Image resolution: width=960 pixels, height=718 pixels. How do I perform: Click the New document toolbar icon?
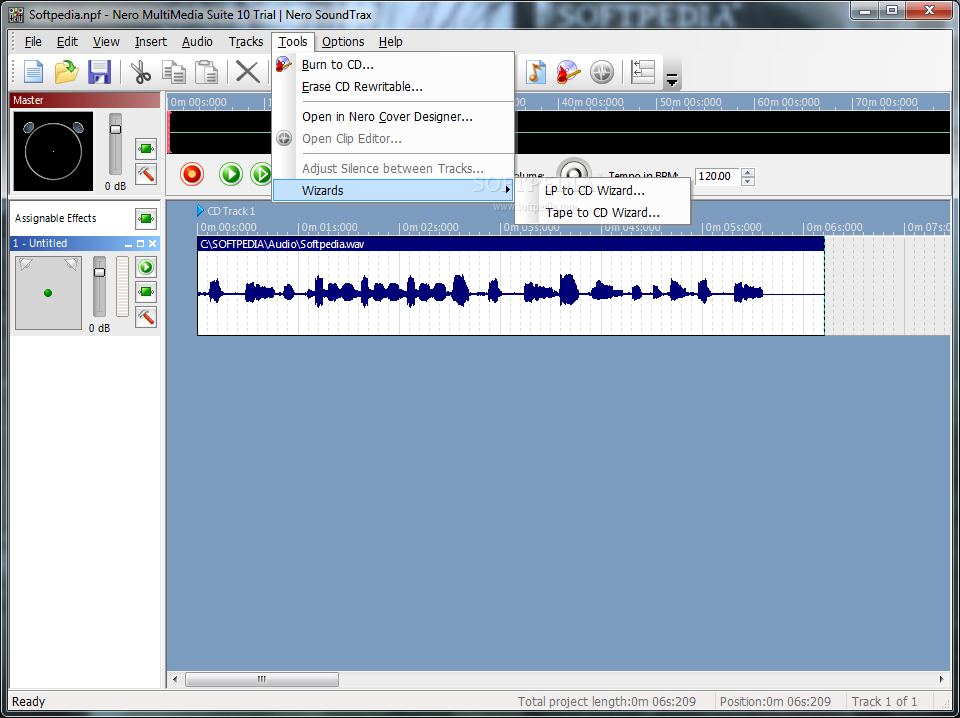pos(33,72)
